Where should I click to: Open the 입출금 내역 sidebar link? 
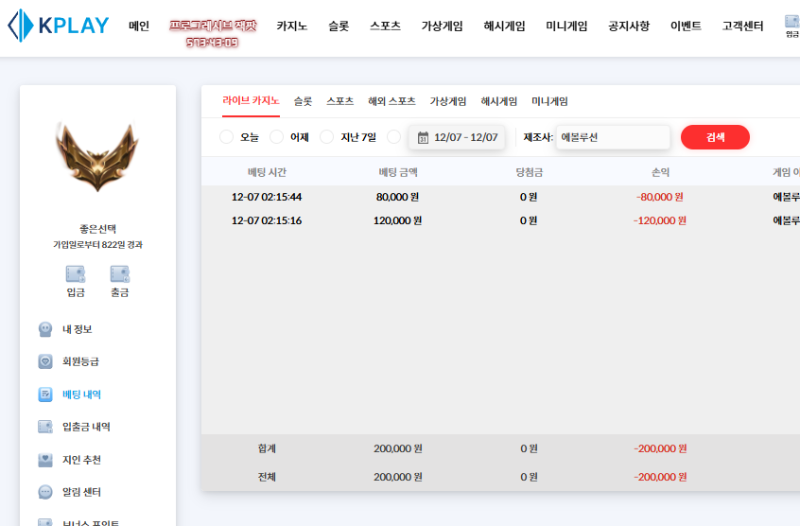point(86,427)
